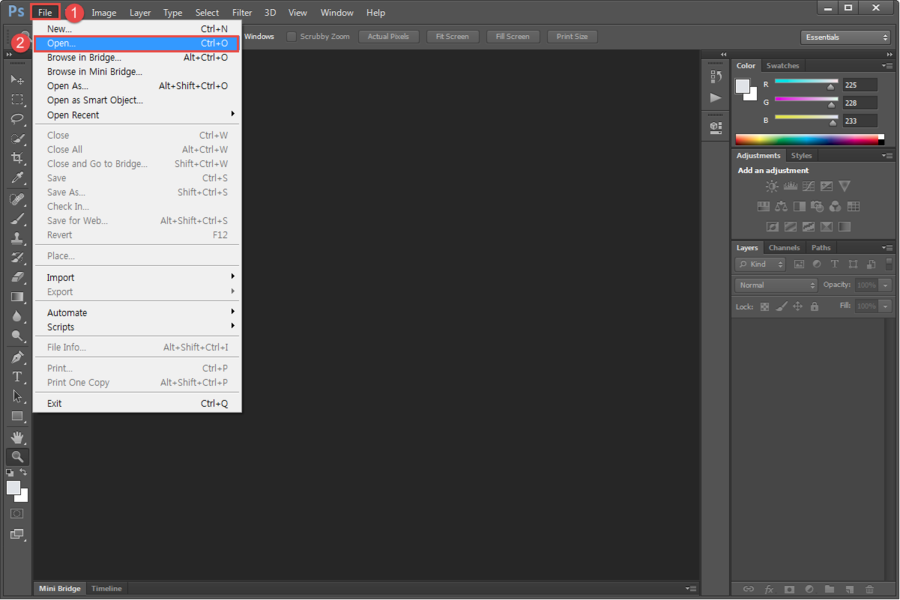Select the Clone Stamp tool
The width and height of the screenshot is (900, 600).
tap(17, 238)
